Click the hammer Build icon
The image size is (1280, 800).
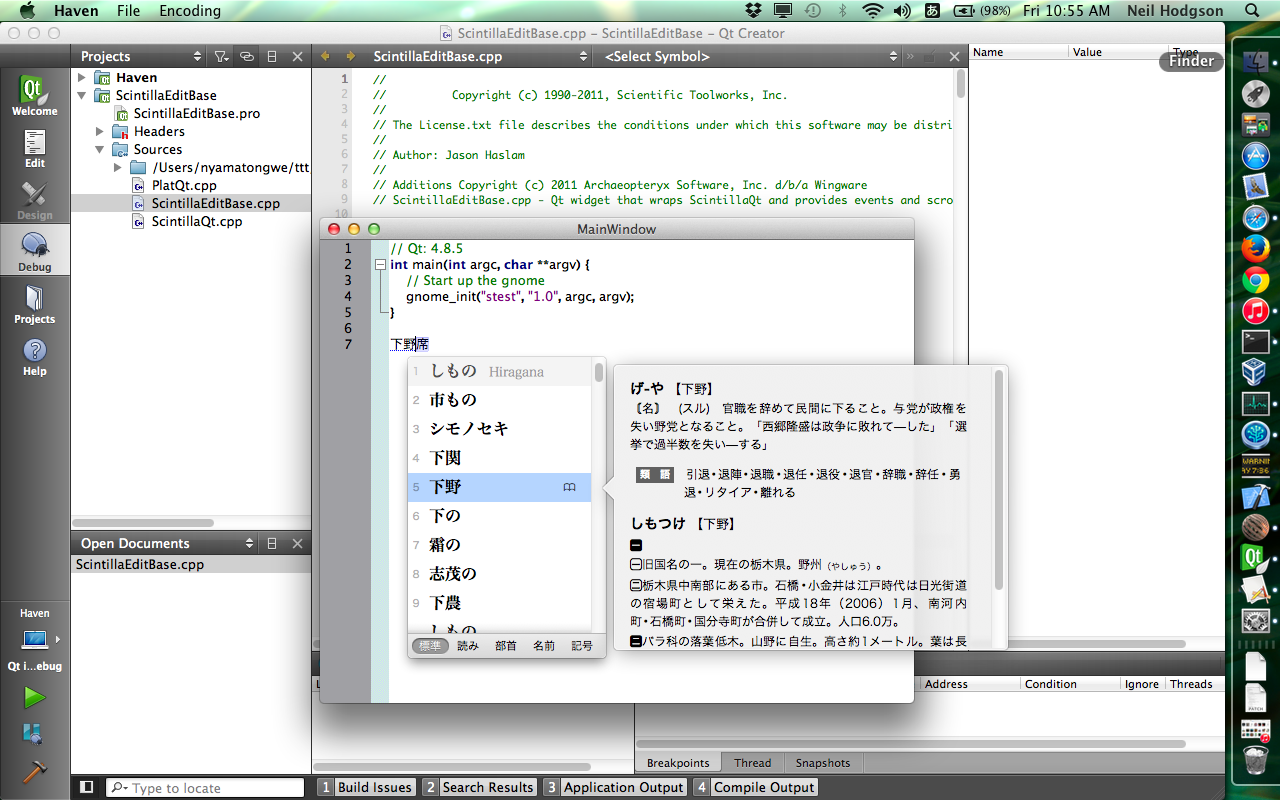point(35,771)
